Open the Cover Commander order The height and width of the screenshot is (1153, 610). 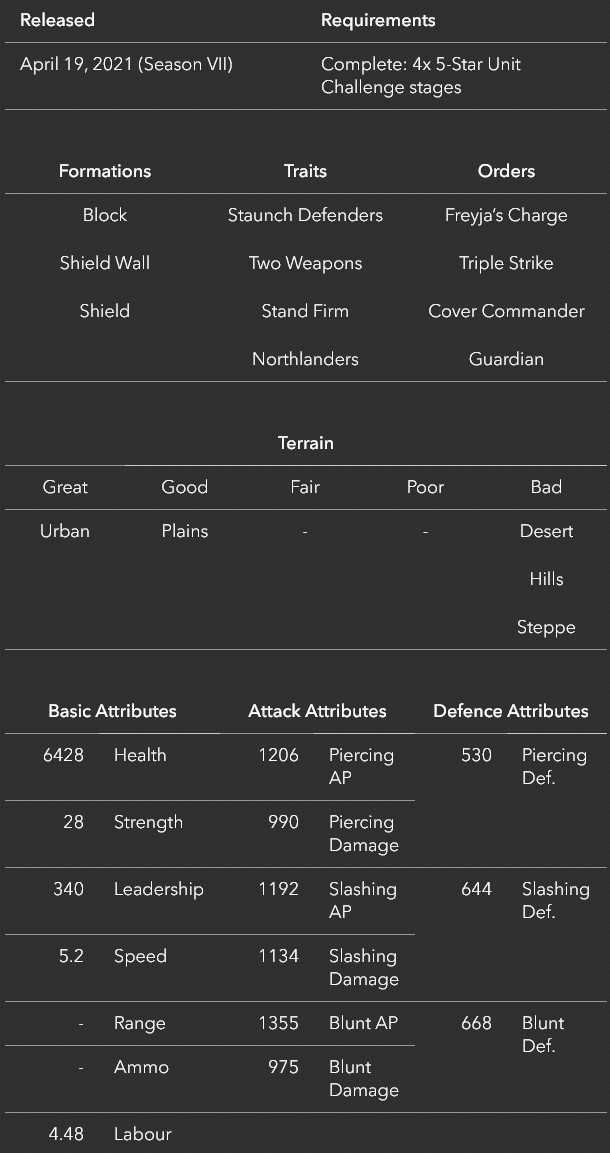click(506, 311)
